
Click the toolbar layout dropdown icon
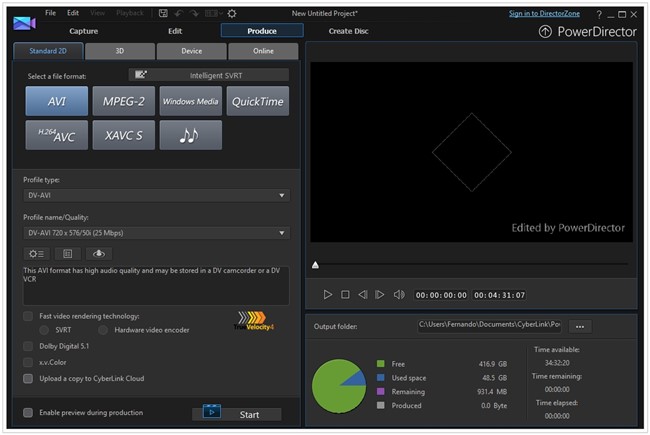coord(213,13)
